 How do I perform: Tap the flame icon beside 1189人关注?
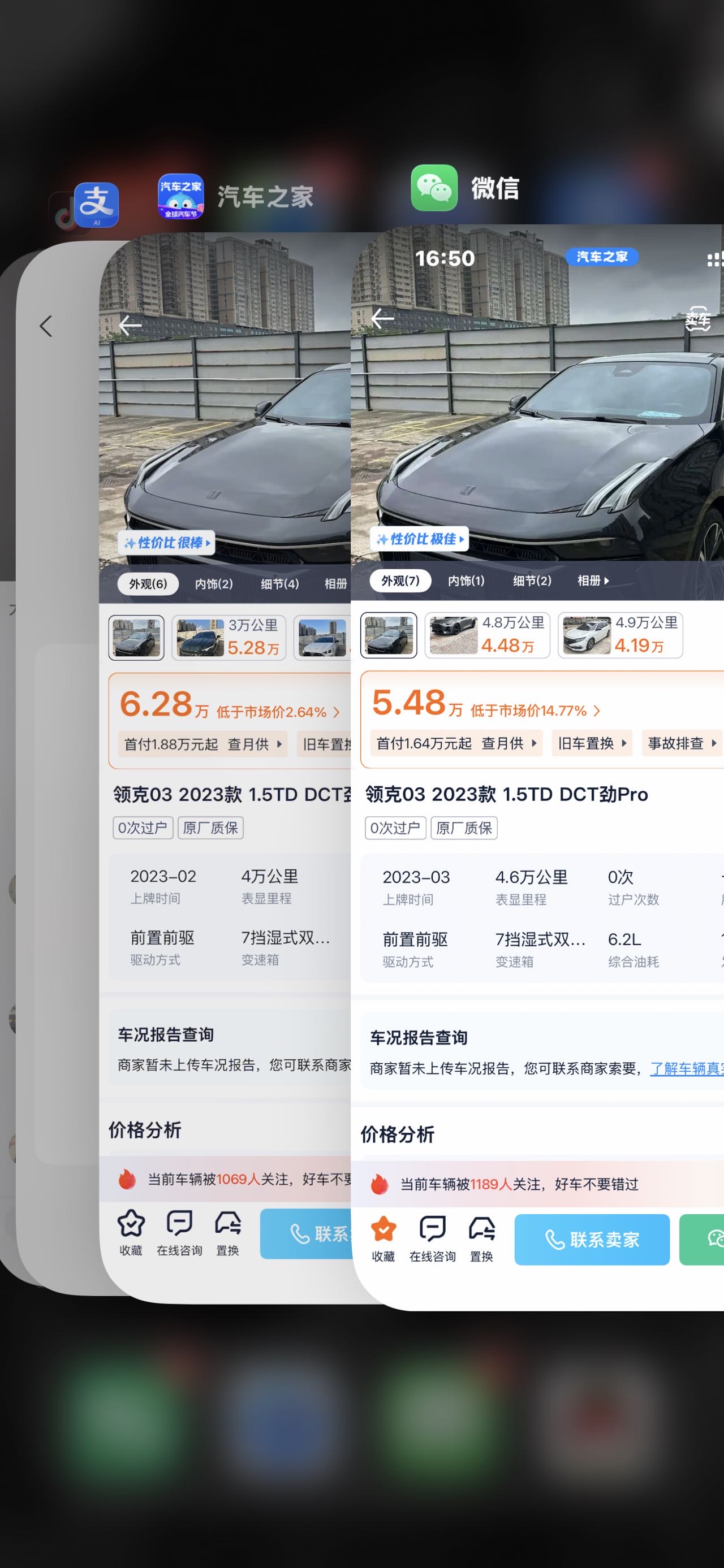380,1184
